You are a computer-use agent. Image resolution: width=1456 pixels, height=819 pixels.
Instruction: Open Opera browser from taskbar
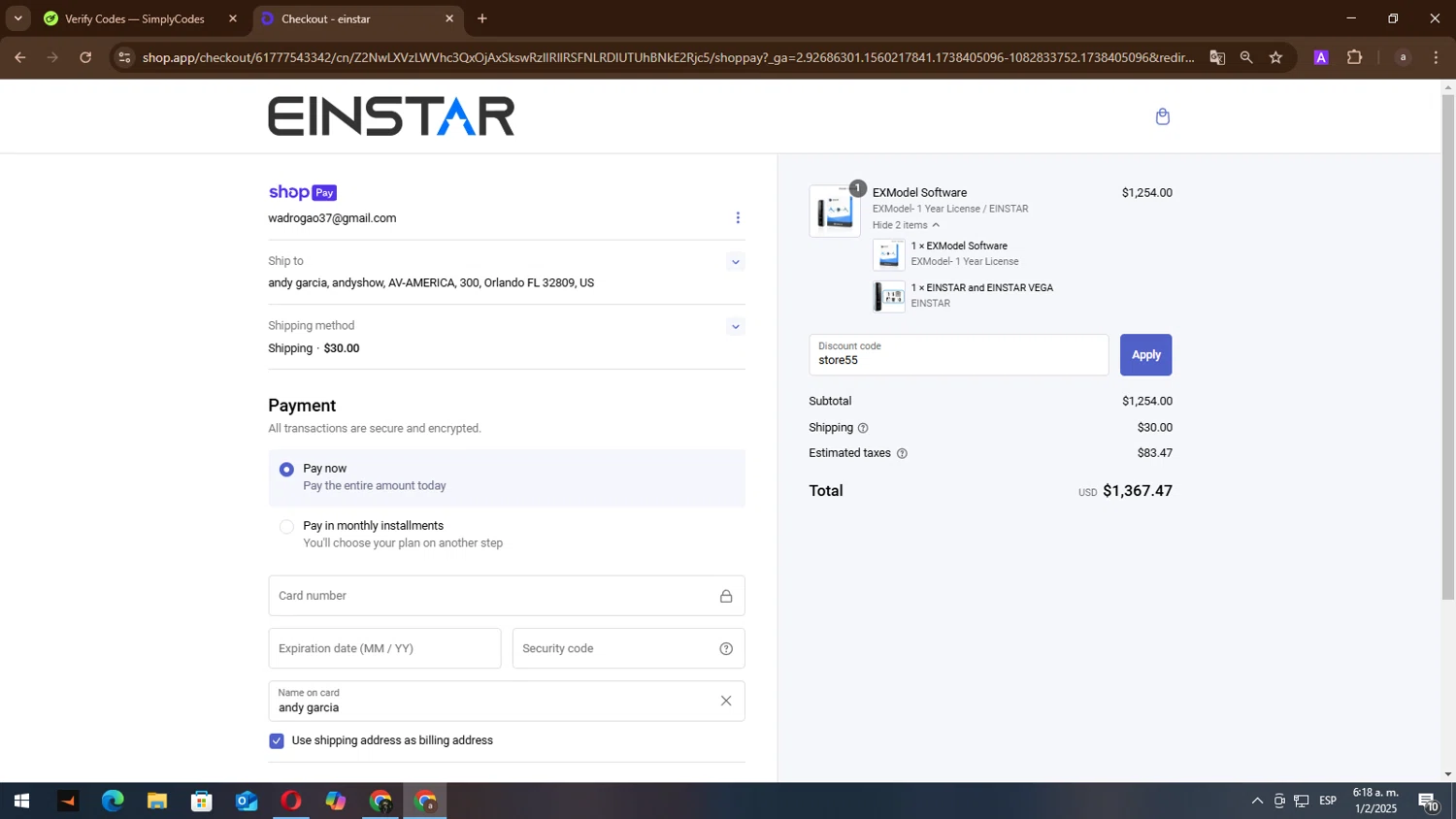pyautogui.click(x=291, y=802)
